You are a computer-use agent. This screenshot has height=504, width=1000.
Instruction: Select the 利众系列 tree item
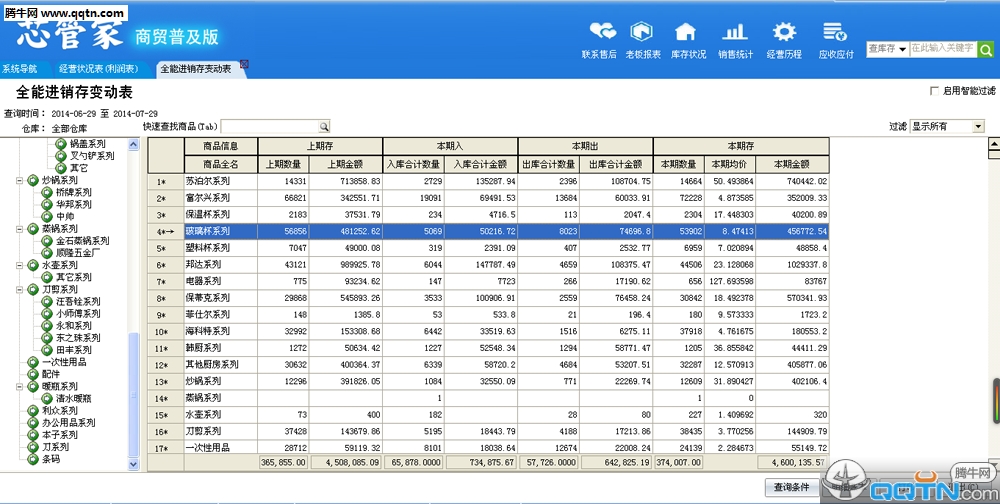60,410
